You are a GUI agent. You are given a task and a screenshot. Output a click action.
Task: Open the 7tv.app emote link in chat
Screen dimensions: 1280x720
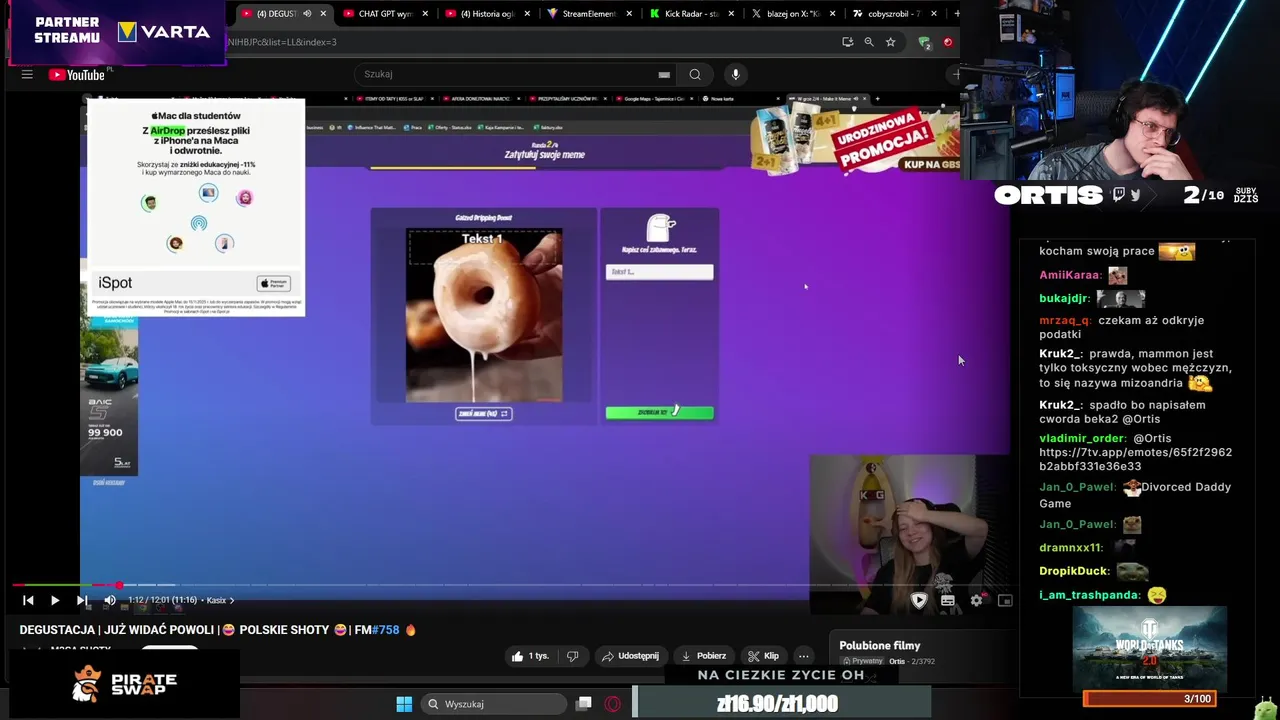point(1135,459)
